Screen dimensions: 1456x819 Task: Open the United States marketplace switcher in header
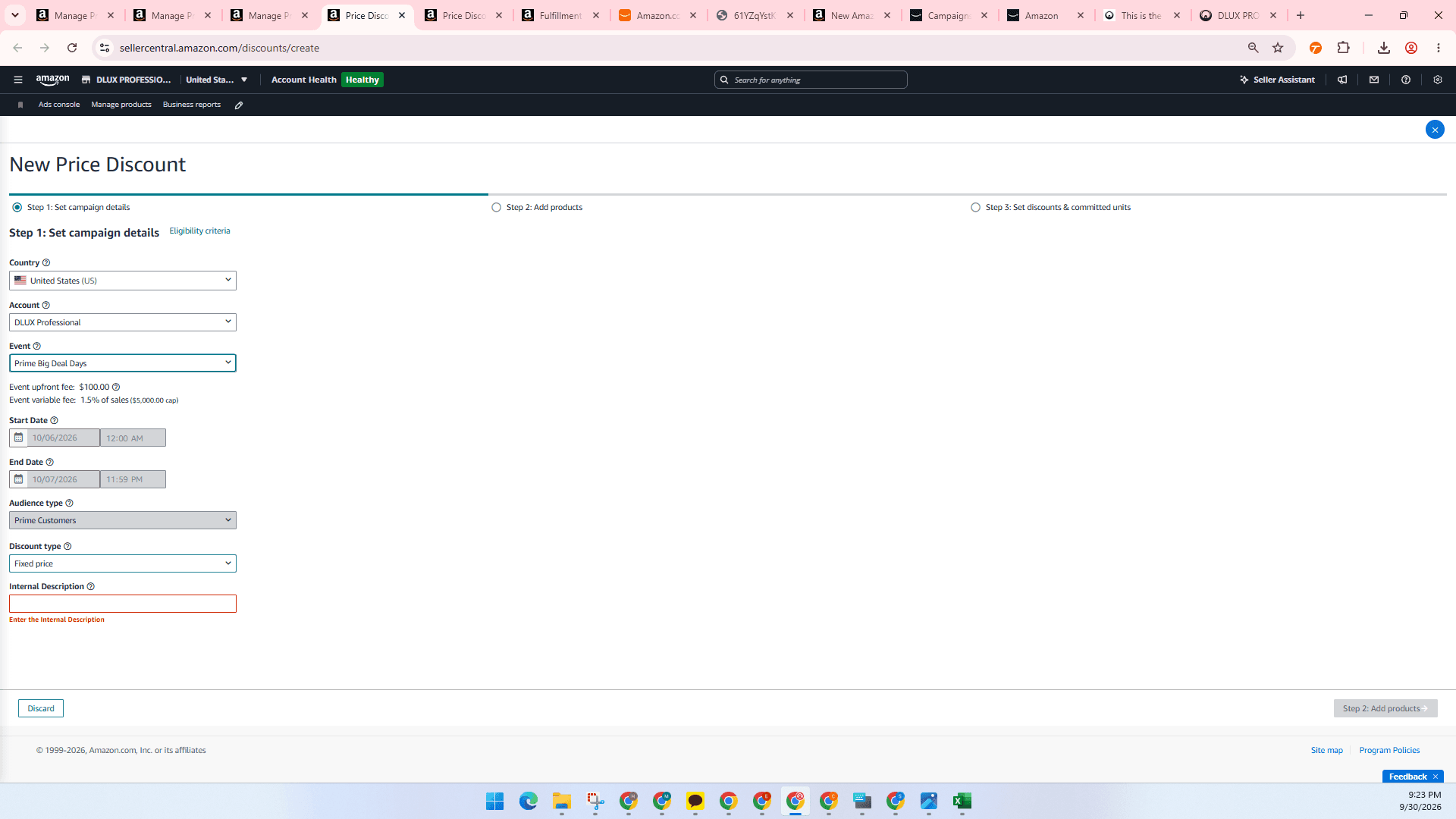pyautogui.click(x=217, y=80)
